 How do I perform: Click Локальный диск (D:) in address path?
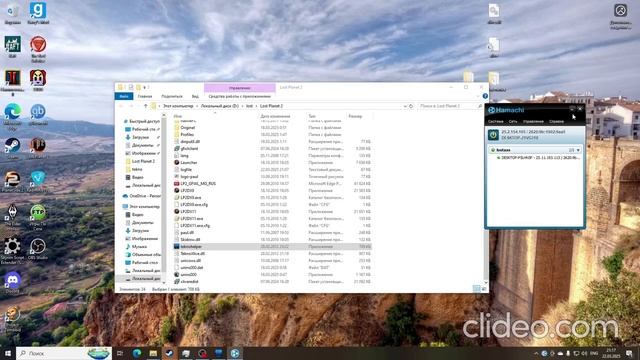click(x=220, y=106)
